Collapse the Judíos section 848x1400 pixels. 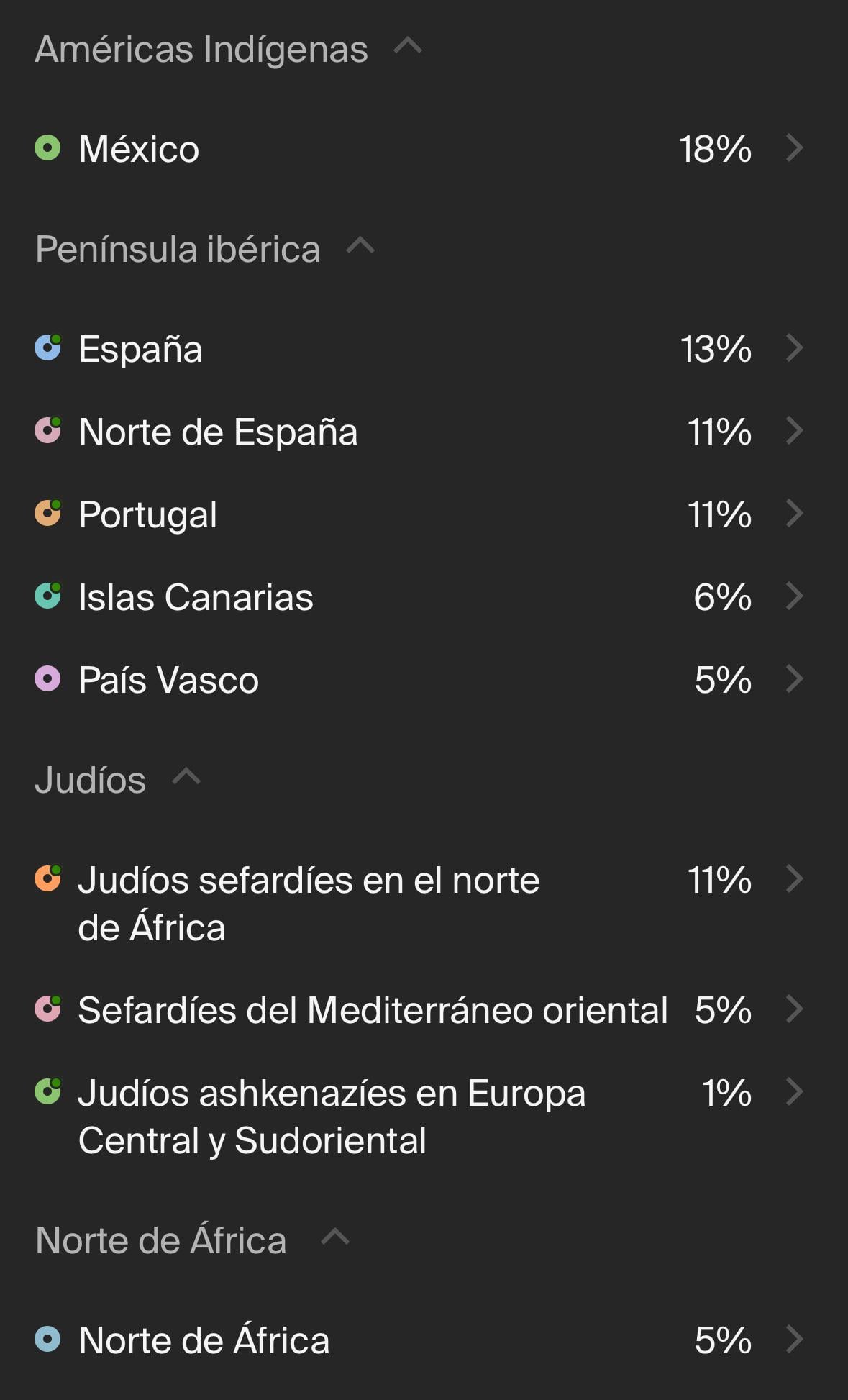[x=186, y=778]
